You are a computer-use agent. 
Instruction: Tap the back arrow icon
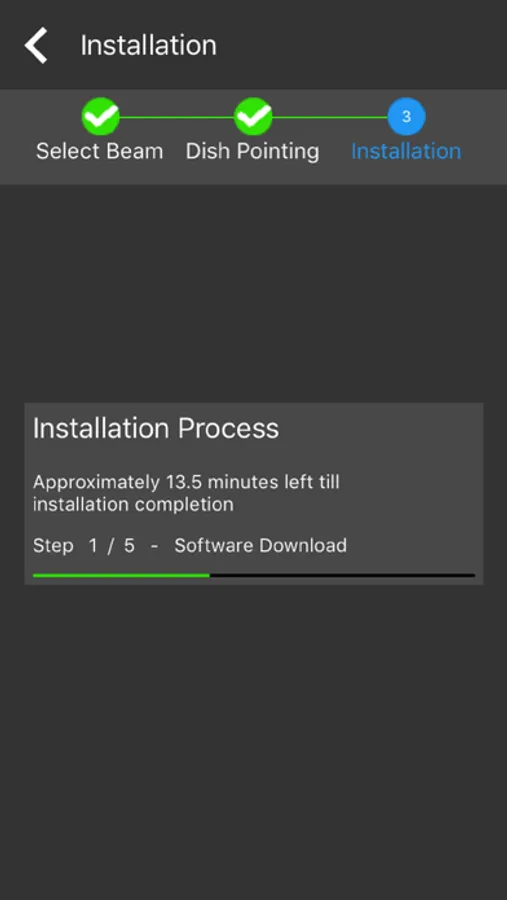tap(36, 45)
